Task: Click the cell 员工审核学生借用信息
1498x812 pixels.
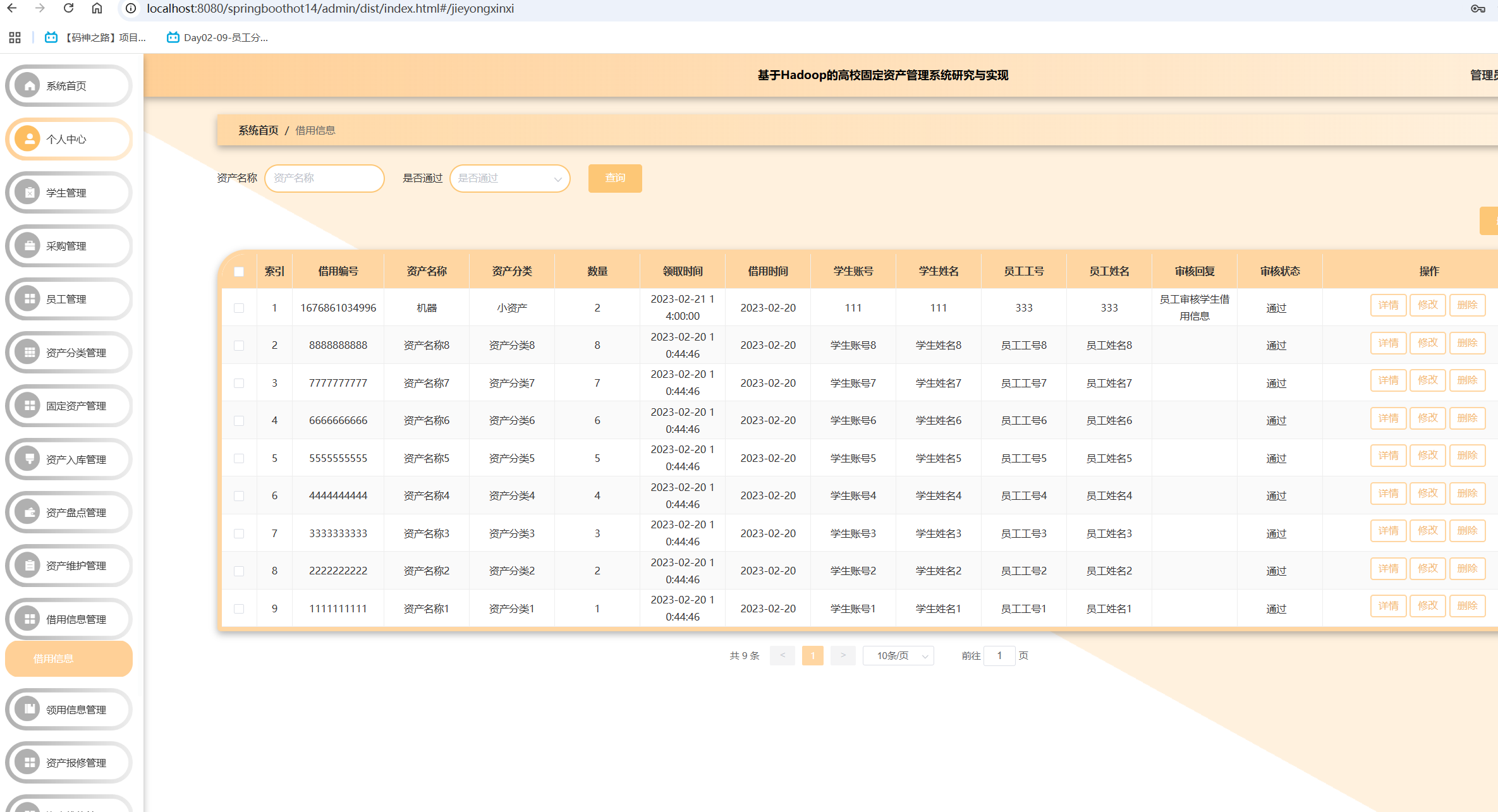Action: (1194, 308)
